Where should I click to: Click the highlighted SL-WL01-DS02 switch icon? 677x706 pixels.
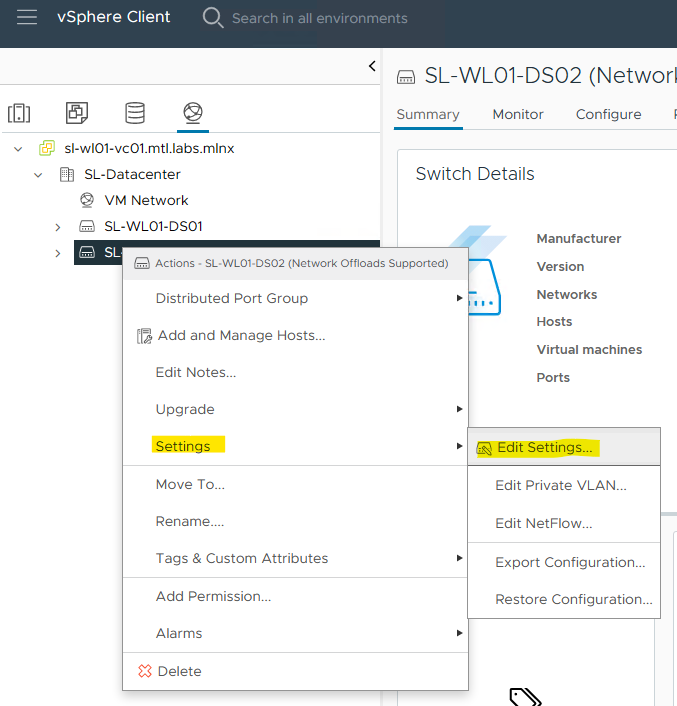click(87, 253)
